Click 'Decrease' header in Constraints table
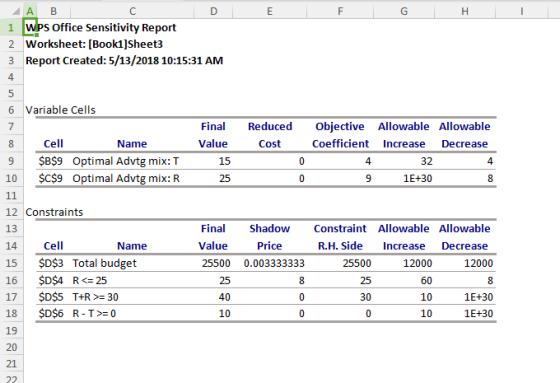This screenshot has width=560, height=383. pos(465,246)
